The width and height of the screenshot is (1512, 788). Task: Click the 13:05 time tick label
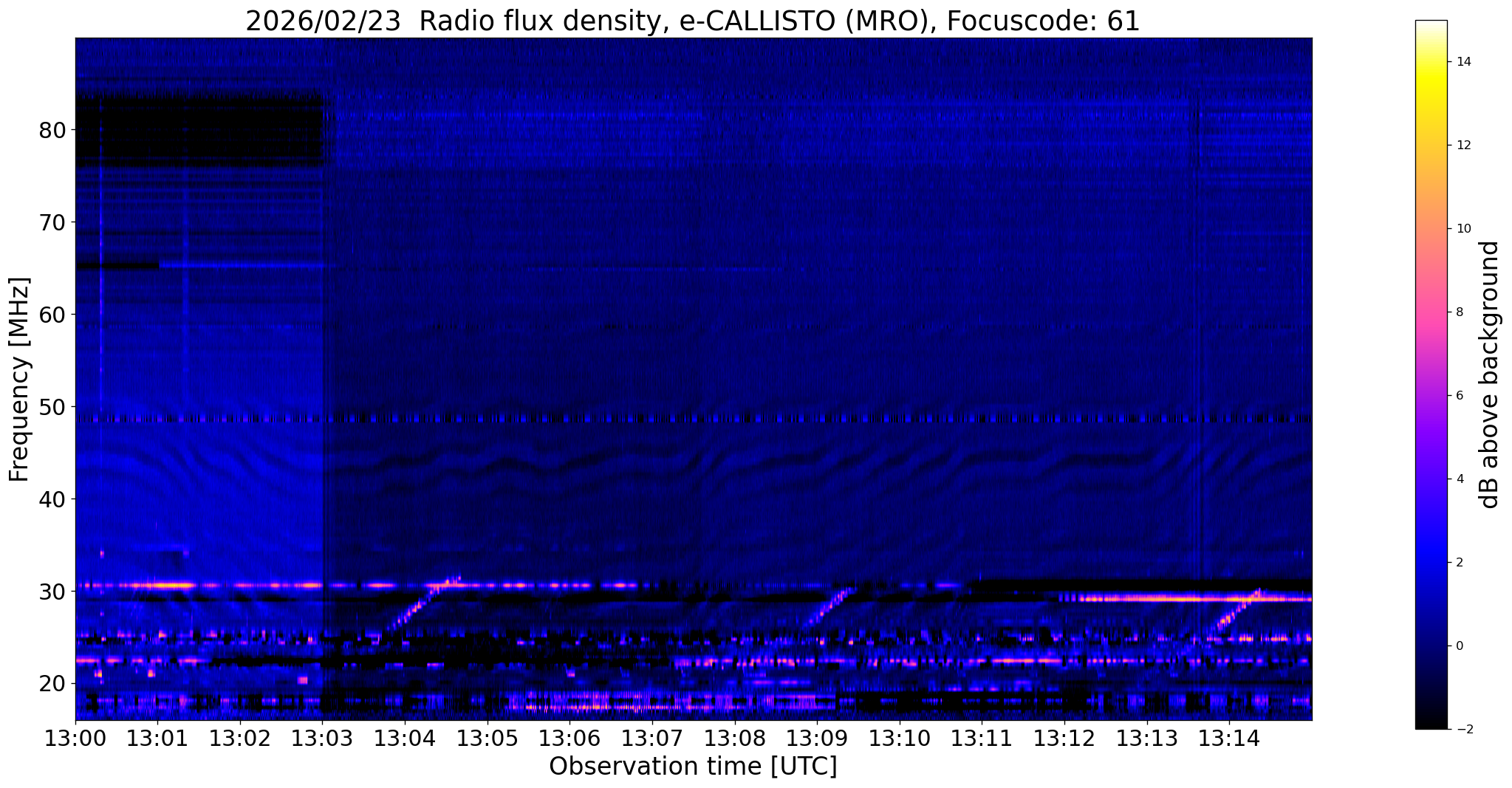[488, 739]
